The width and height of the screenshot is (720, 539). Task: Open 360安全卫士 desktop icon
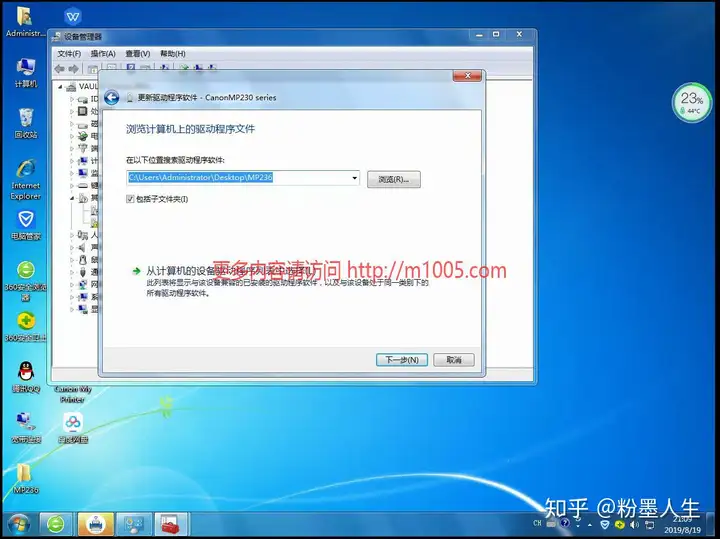(26, 327)
